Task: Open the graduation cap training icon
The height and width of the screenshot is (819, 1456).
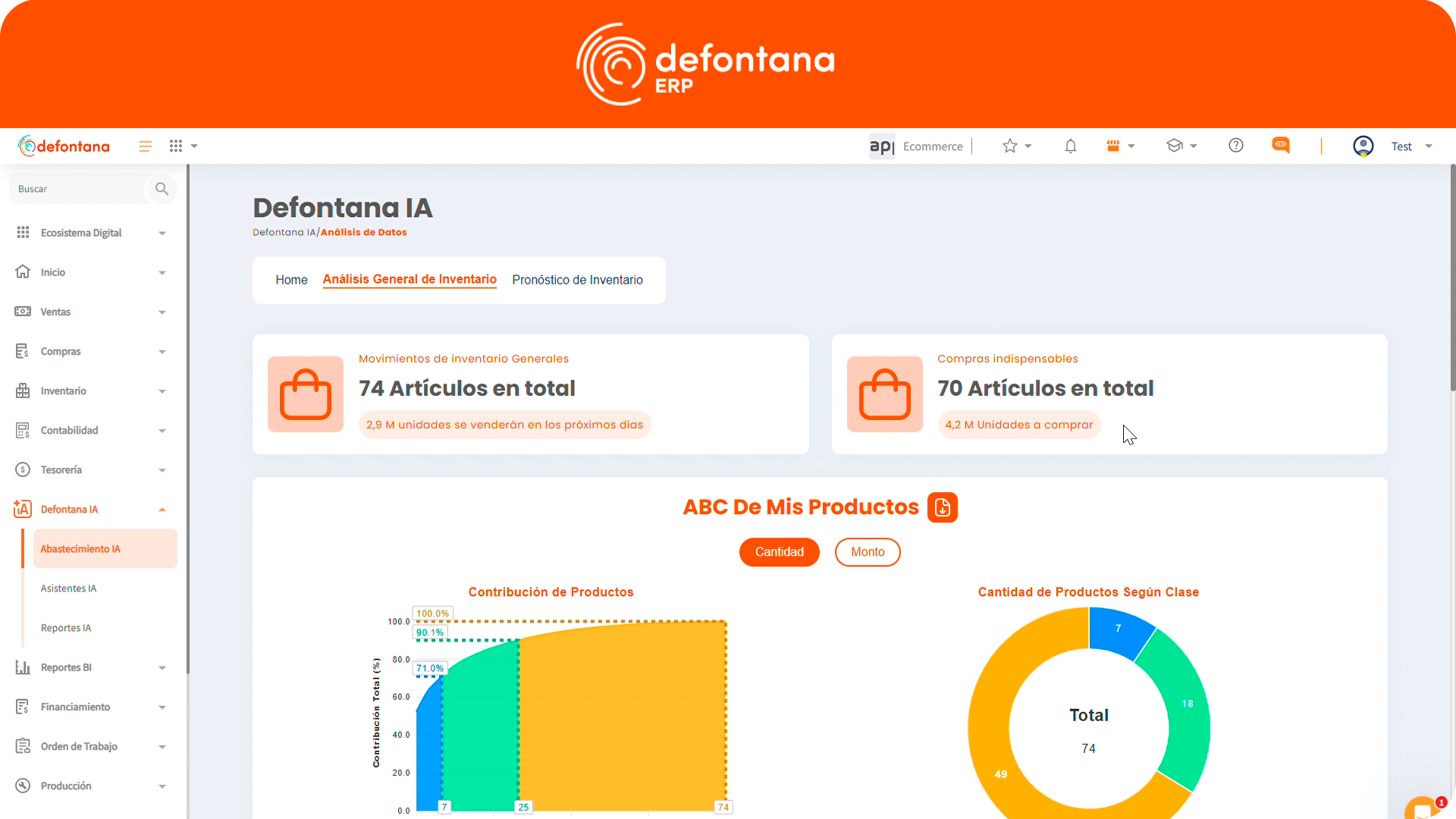Action: pos(1175,146)
